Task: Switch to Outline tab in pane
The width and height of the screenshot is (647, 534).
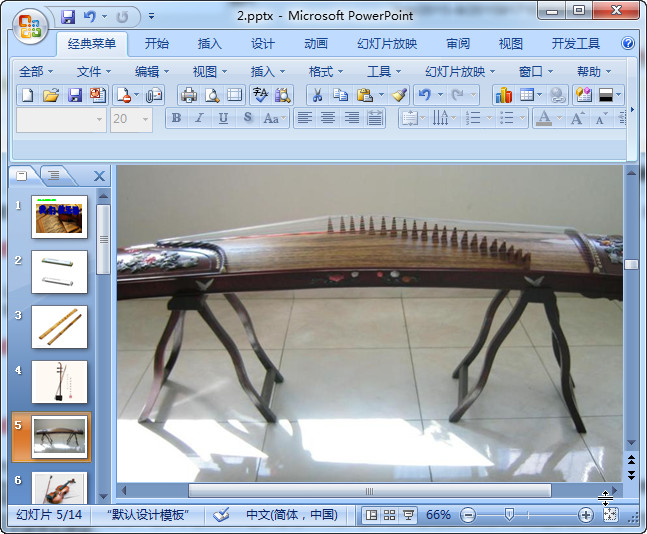Action: (x=54, y=175)
